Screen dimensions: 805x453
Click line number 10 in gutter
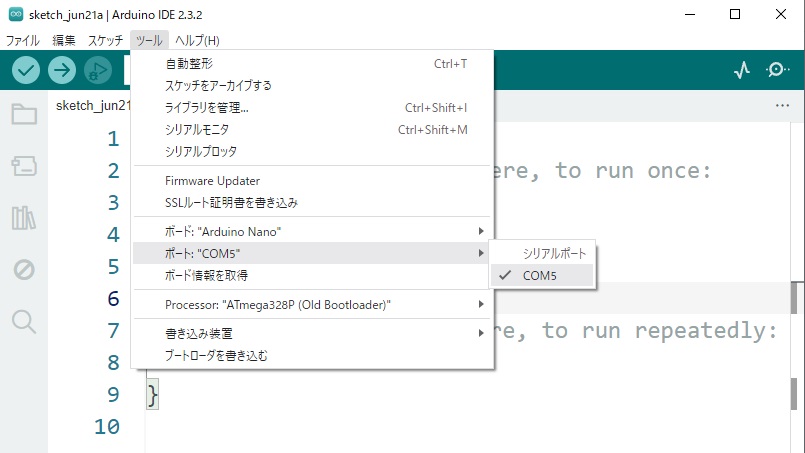[x=107, y=426]
